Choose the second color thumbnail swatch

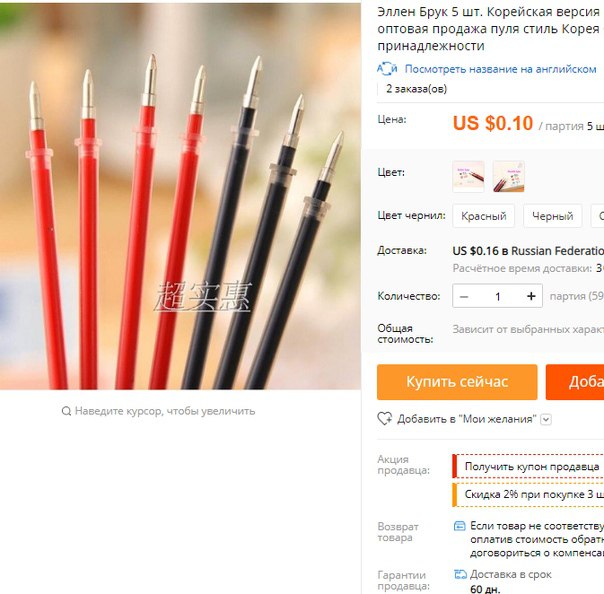click(x=508, y=177)
